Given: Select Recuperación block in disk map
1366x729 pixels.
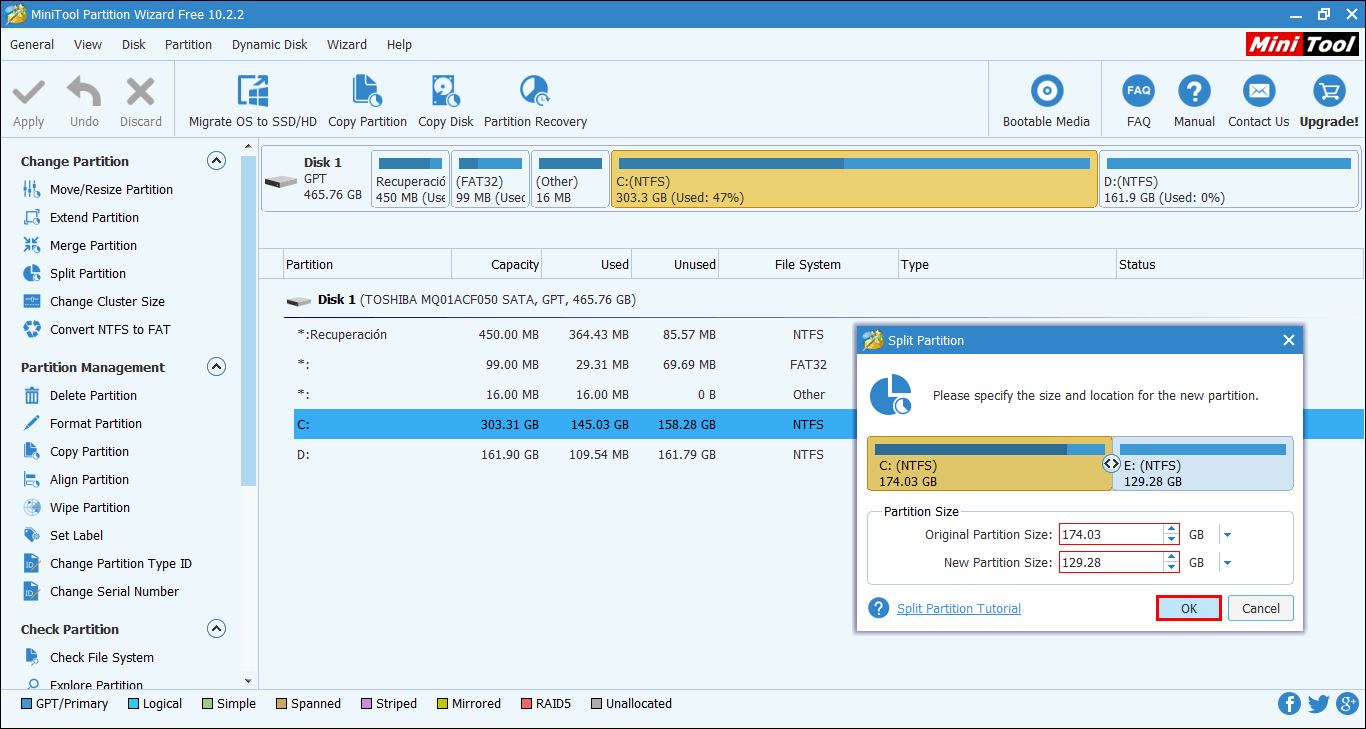Looking at the screenshot, I should 410,179.
